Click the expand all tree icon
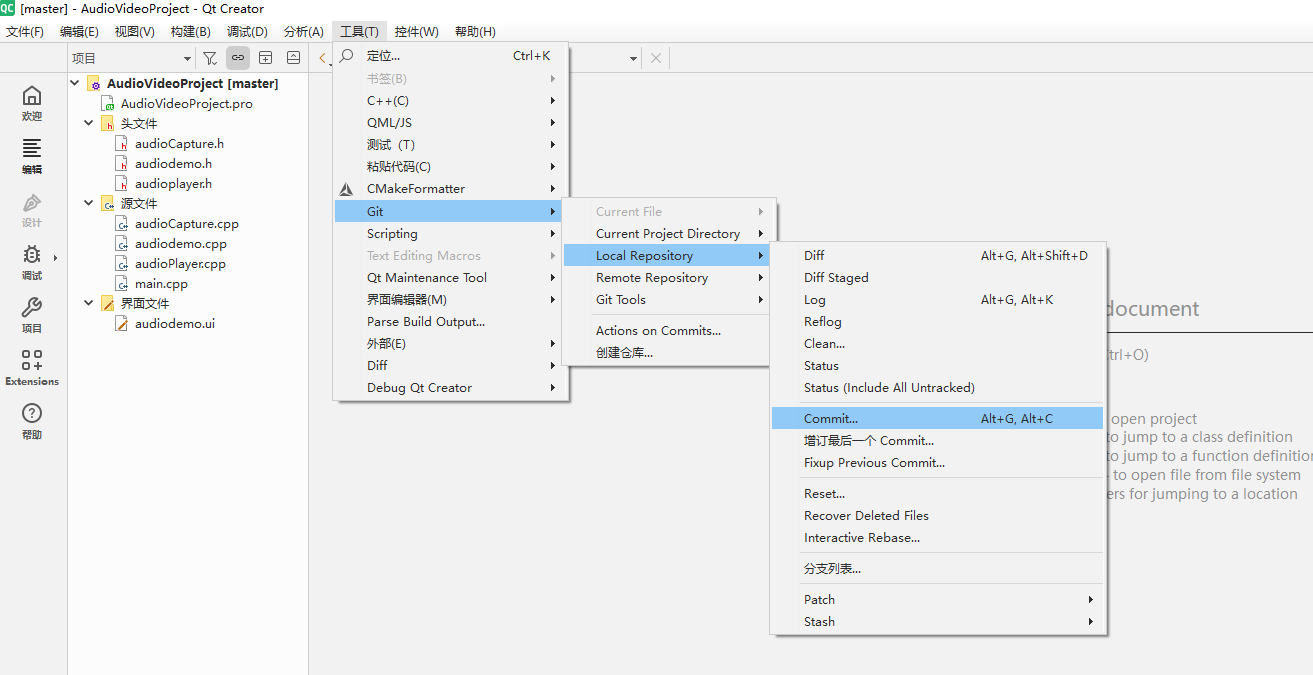Viewport: 1313px width, 675px height. [x=265, y=57]
